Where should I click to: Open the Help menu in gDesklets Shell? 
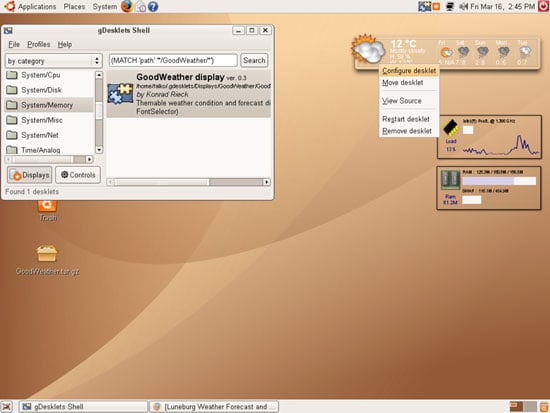coord(65,45)
